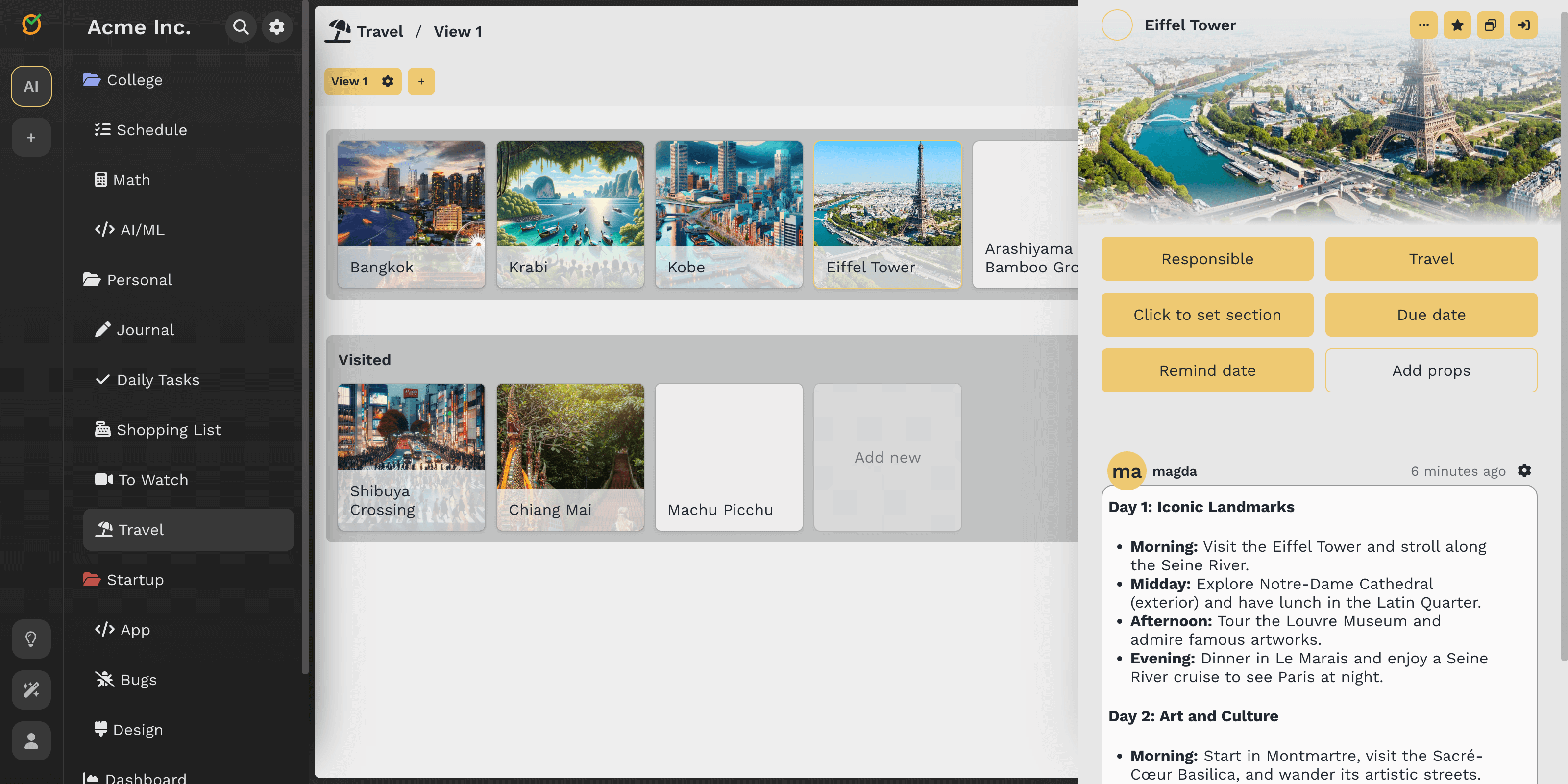
Task: Close the Eiffel Tower detail panel
Action: pos(1523,25)
